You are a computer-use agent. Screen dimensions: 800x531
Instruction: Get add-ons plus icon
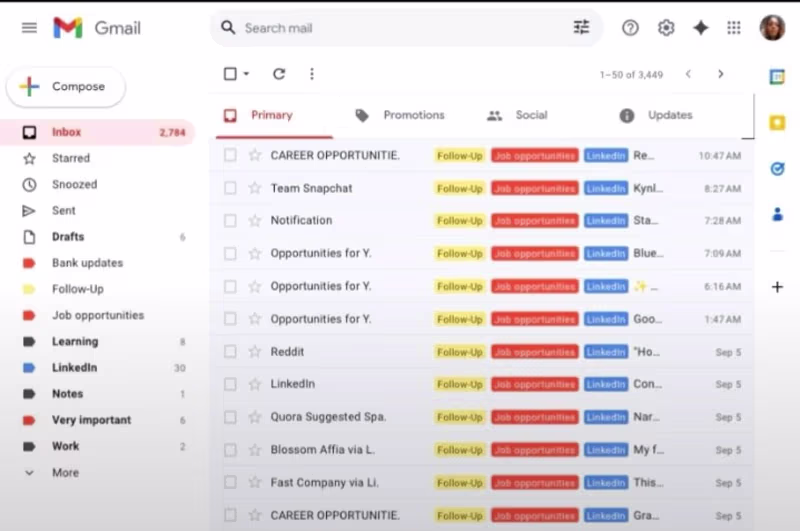coord(777,287)
